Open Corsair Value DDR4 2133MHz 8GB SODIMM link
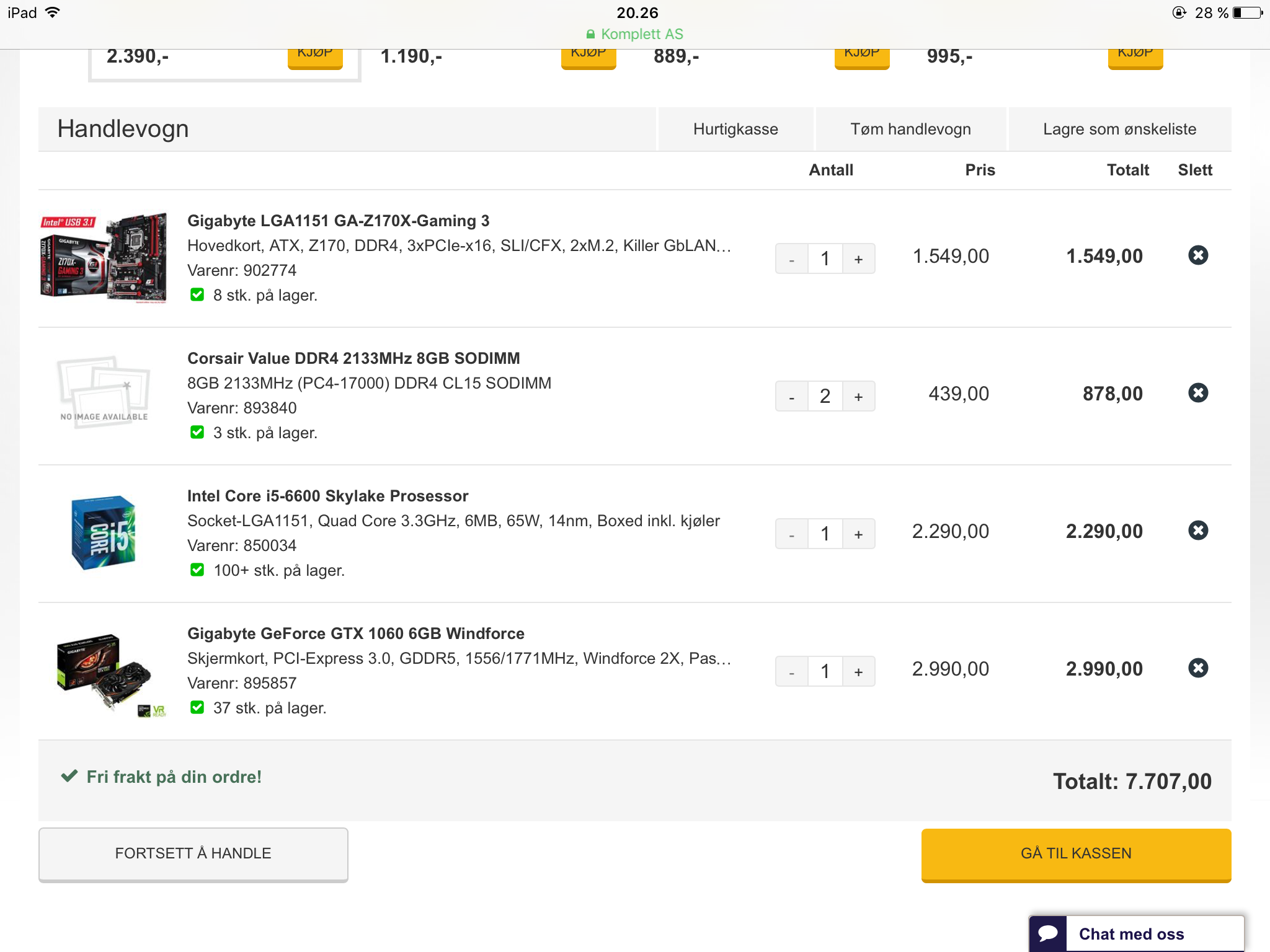 (x=353, y=358)
